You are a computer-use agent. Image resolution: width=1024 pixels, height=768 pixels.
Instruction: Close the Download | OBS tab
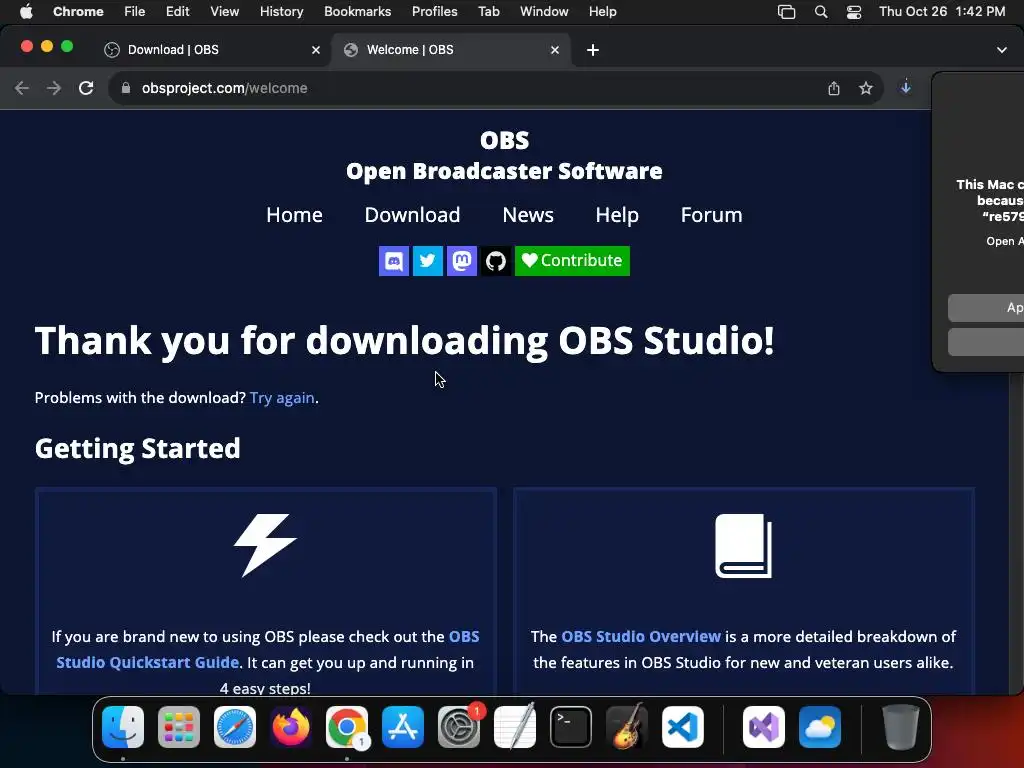coord(316,50)
